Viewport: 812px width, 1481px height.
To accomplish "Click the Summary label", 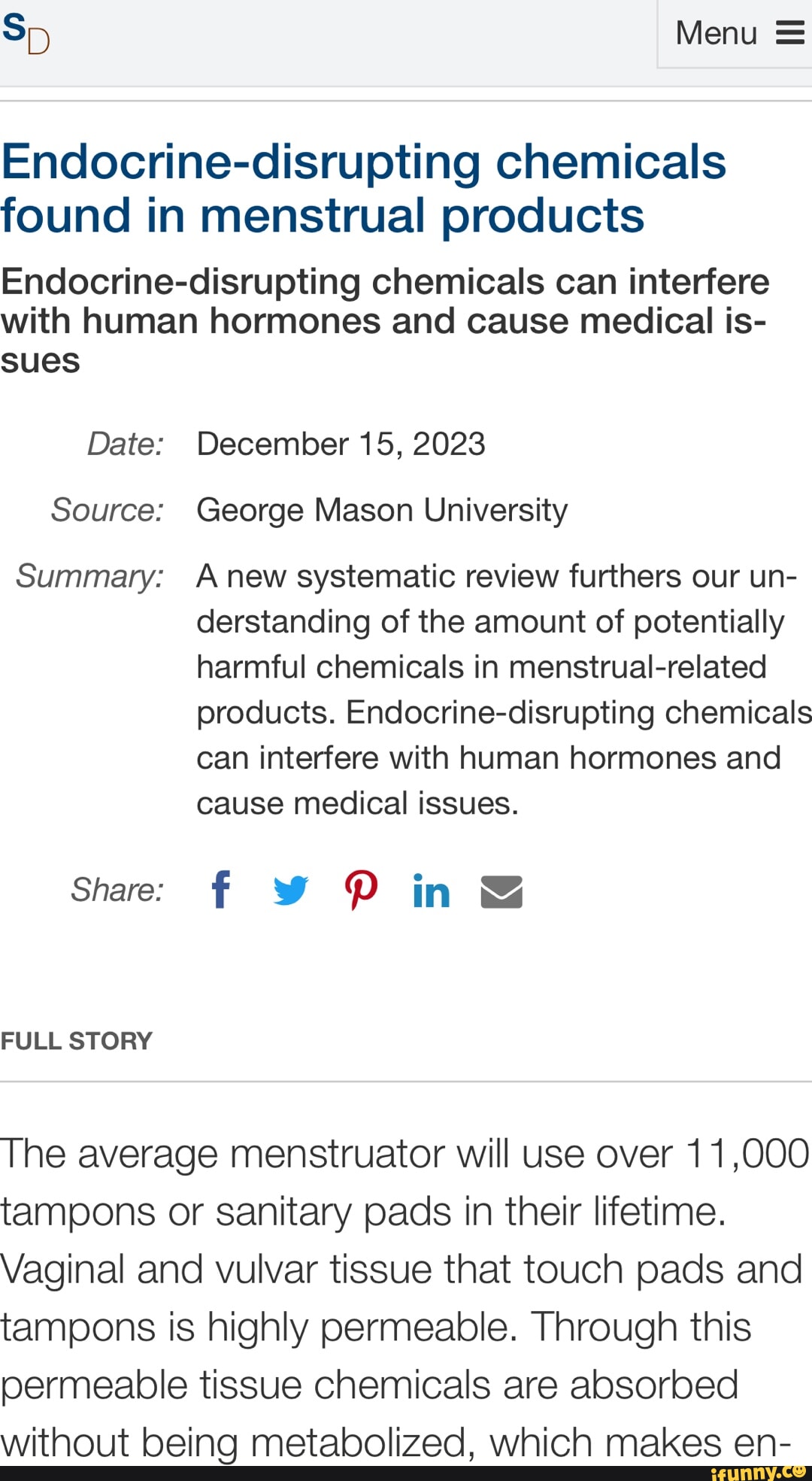I will [x=89, y=576].
